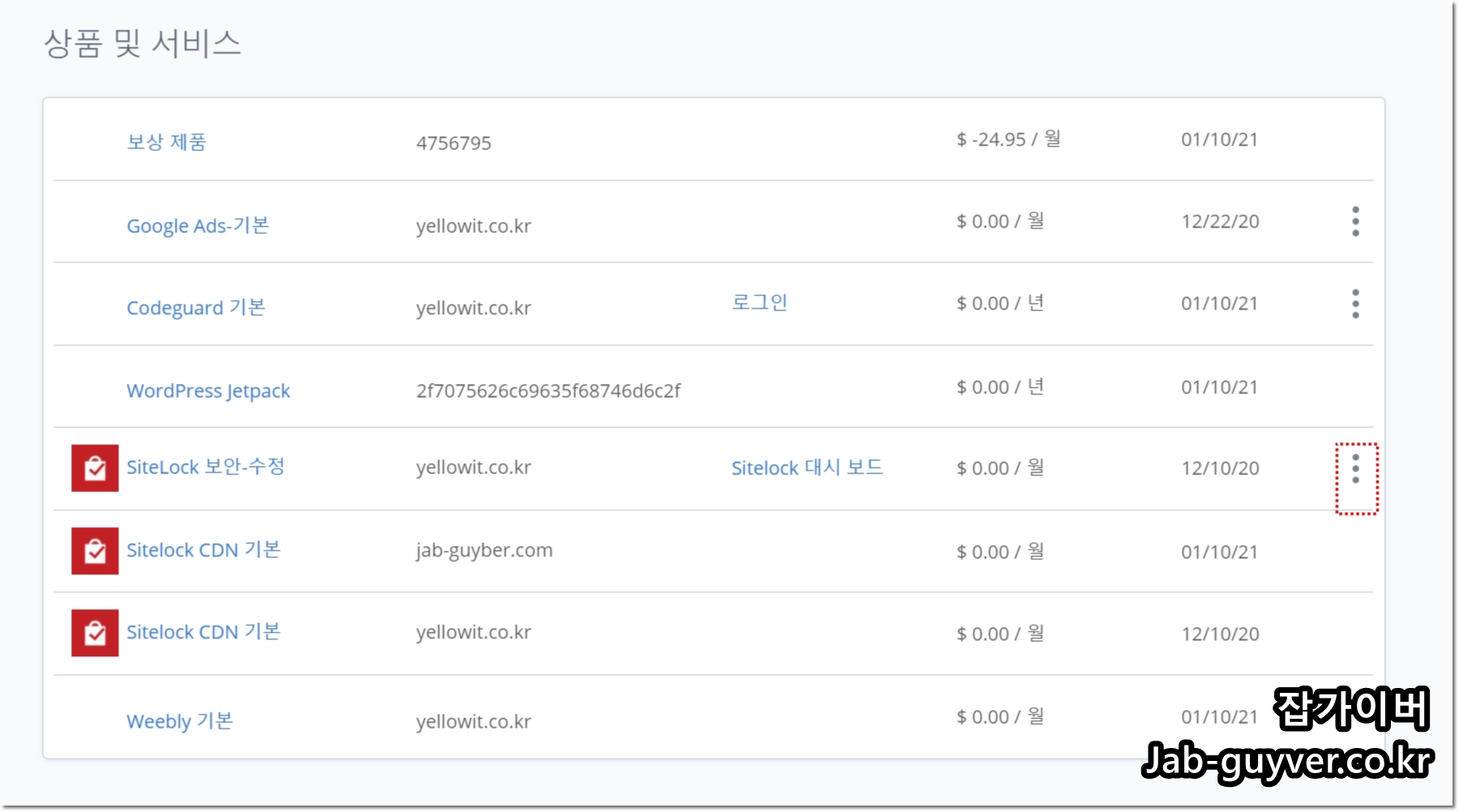The height and width of the screenshot is (812, 1459).
Task: Select price $ 0.00 / 년 in Codeguard row
Action: click(1000, 303)
